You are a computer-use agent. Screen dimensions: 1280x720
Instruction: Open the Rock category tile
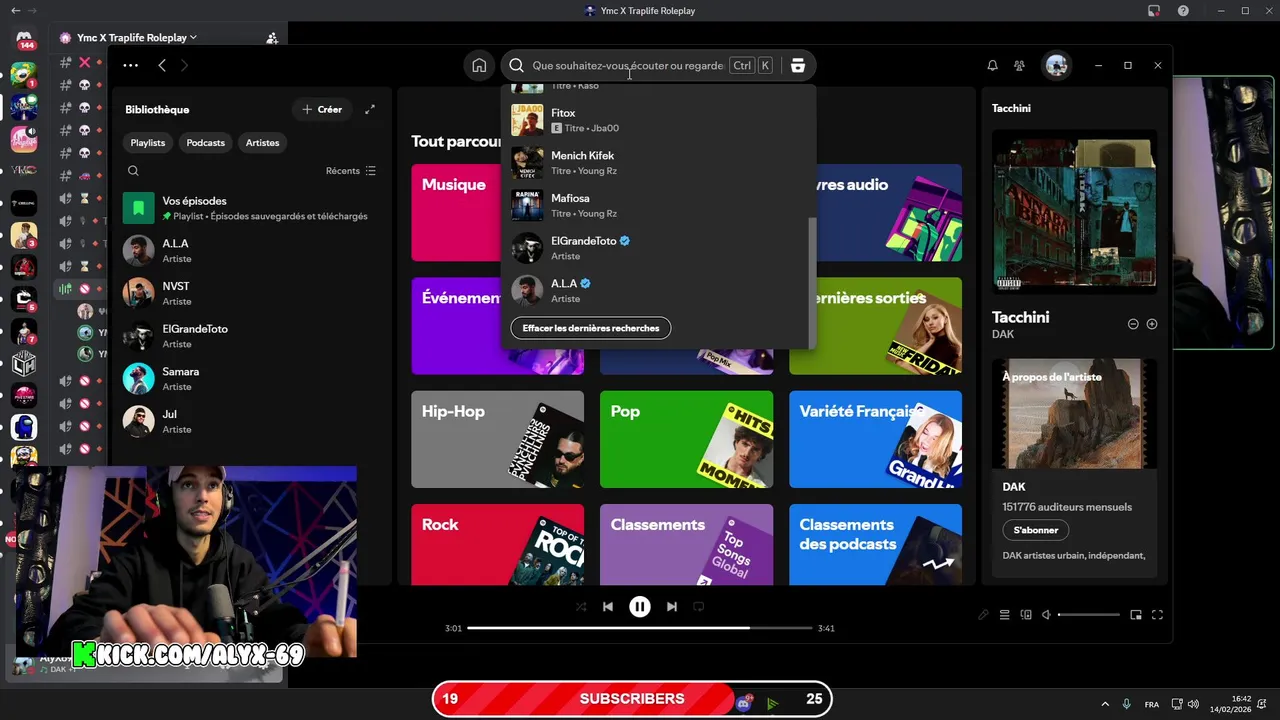497,544
